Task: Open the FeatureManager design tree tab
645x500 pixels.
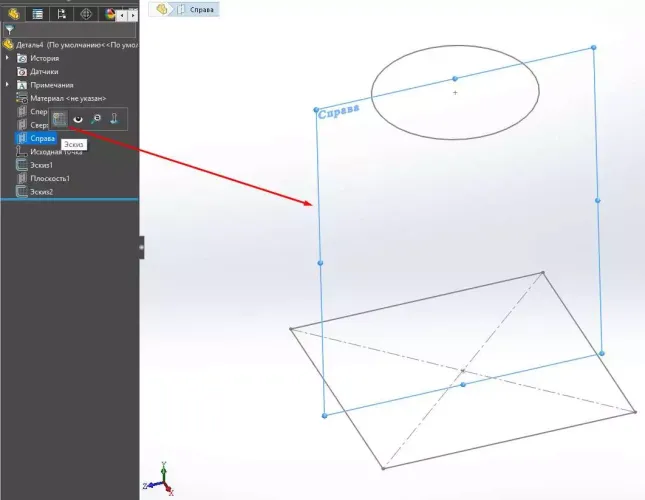Action: [x=13, y=14]
